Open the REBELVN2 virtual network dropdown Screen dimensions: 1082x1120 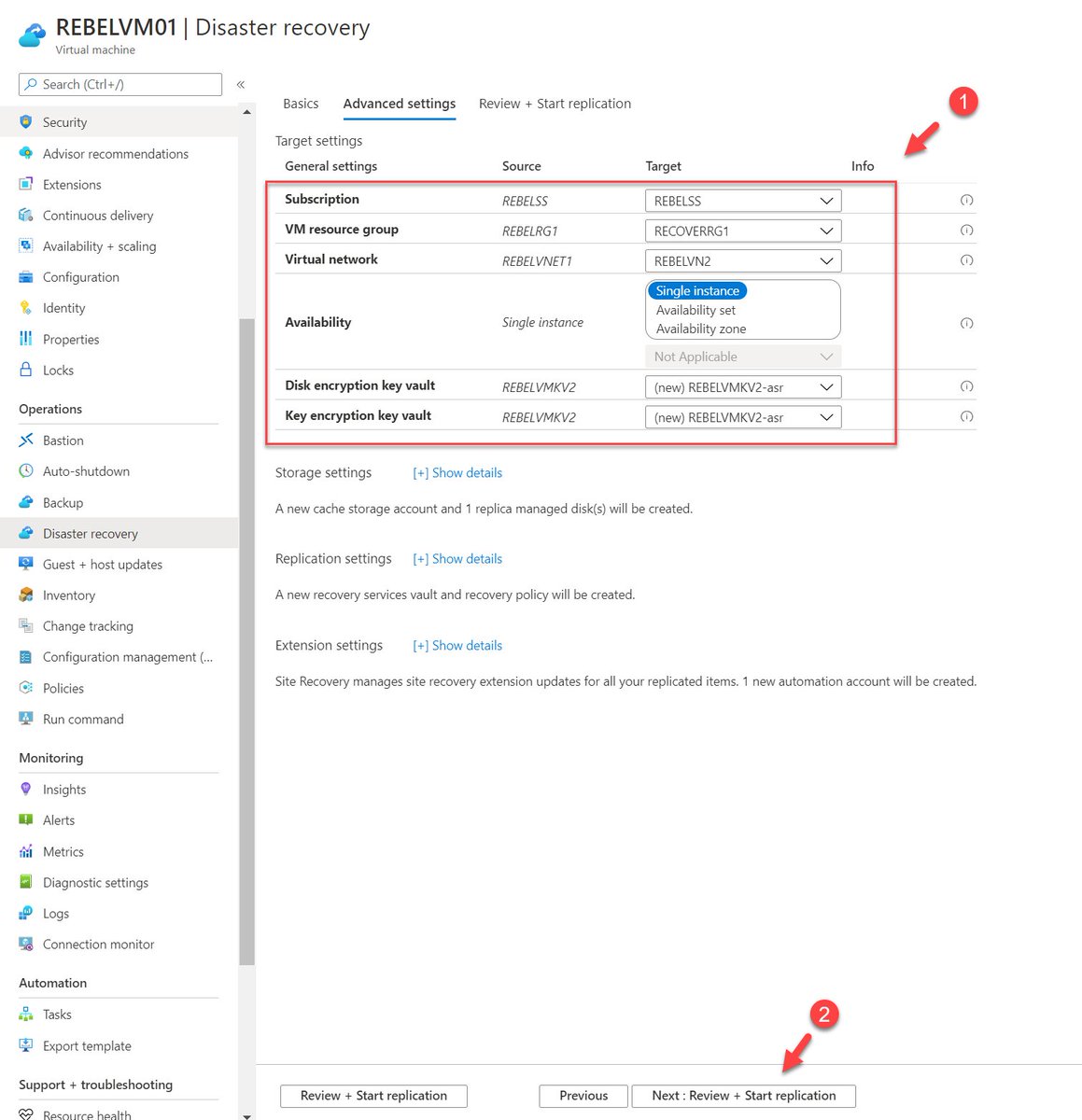(x=743, y=261)
